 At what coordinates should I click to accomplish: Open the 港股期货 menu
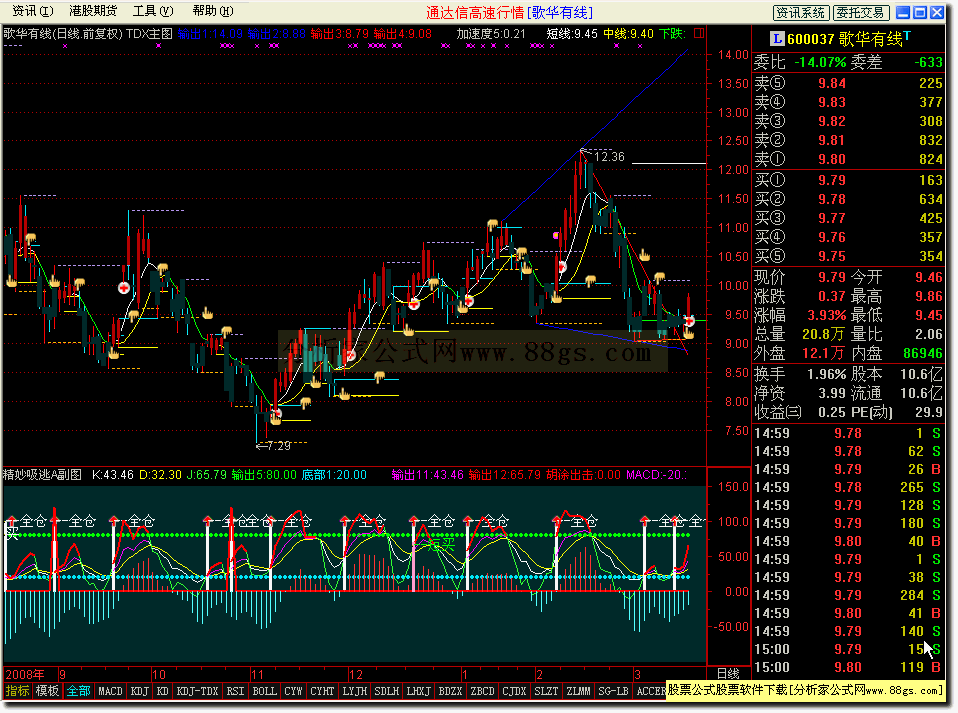(x=92, y=11)
